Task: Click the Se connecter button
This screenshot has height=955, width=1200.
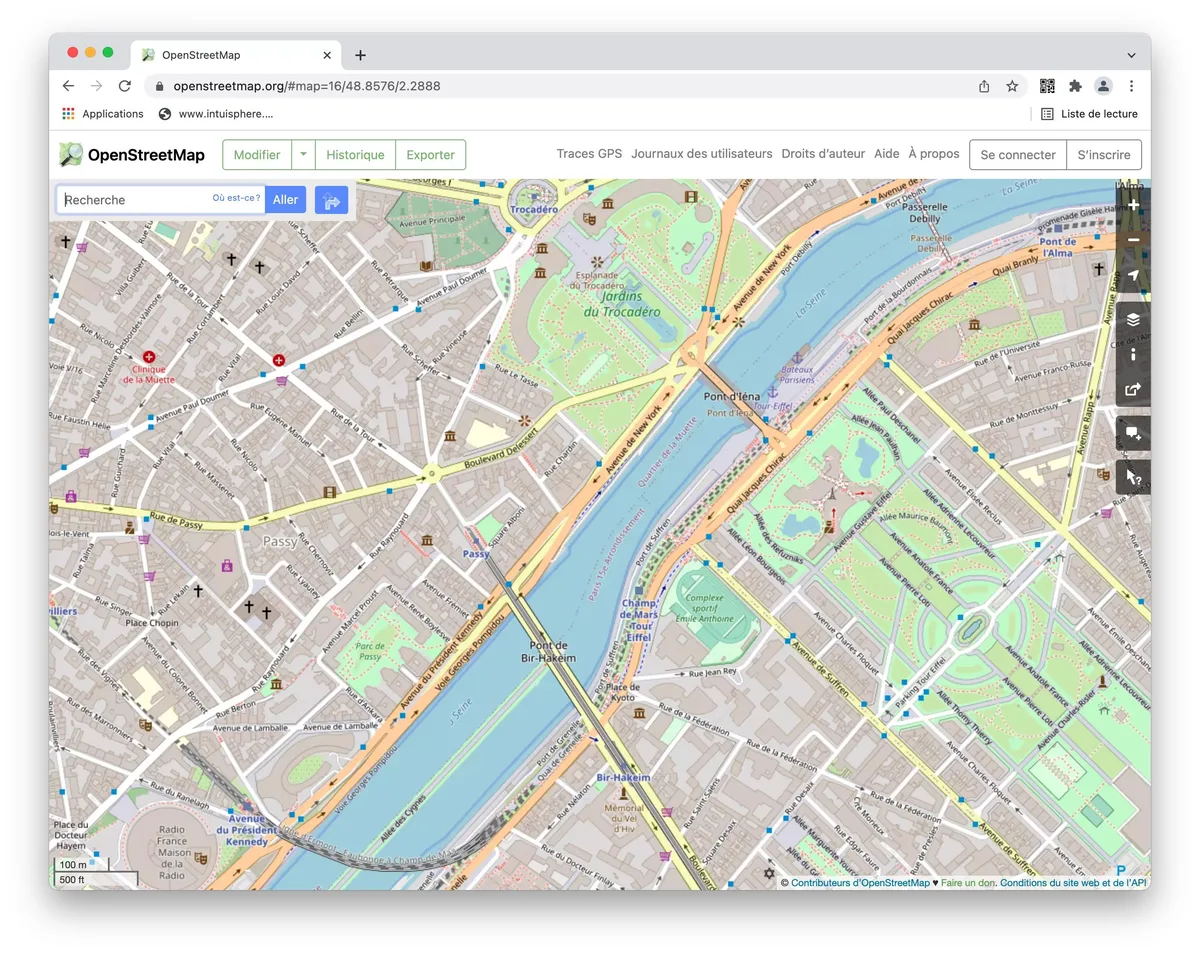Action: pyautogui.click(x=1017, y=155)
